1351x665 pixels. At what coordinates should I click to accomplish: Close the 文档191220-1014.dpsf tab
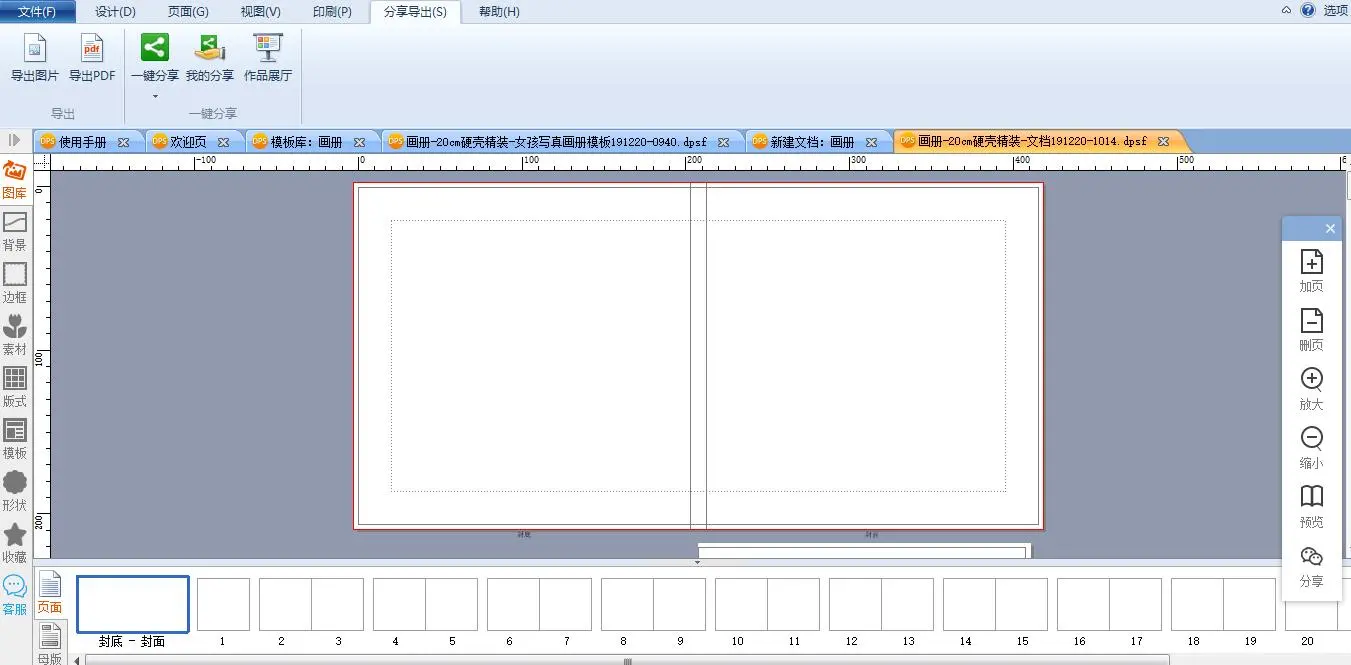tap(1163, 142)
